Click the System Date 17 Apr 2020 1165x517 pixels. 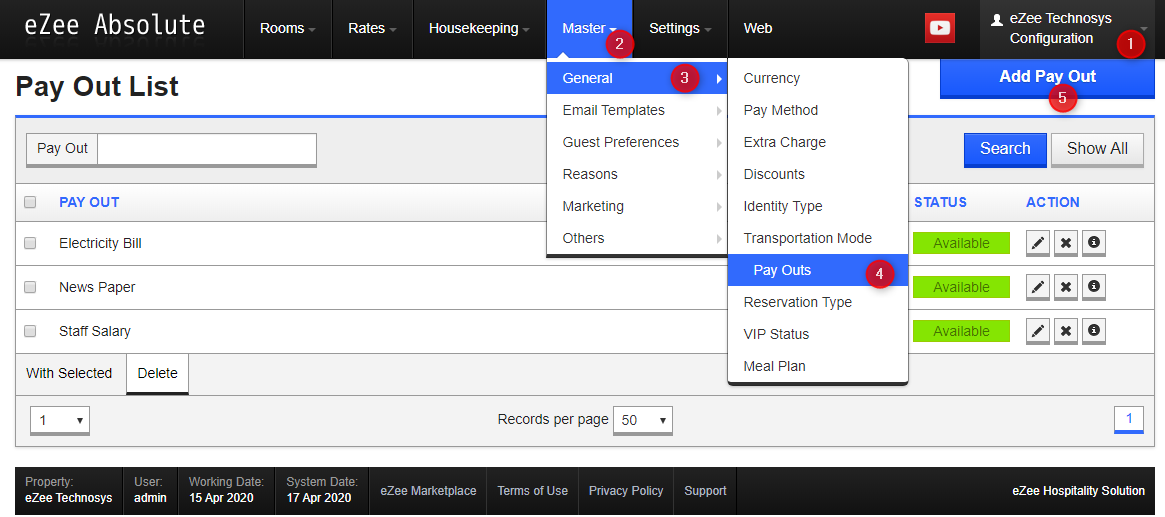point(319,498)
